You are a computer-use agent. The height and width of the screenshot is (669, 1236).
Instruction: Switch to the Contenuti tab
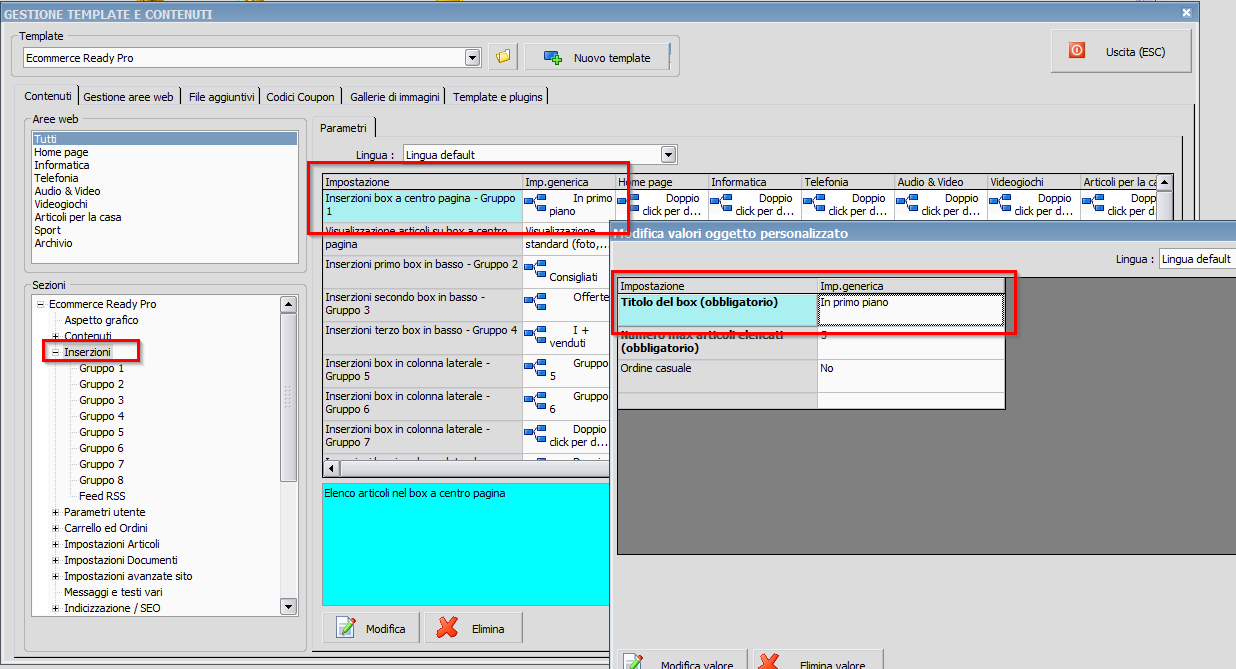click(x=48, y=96)
